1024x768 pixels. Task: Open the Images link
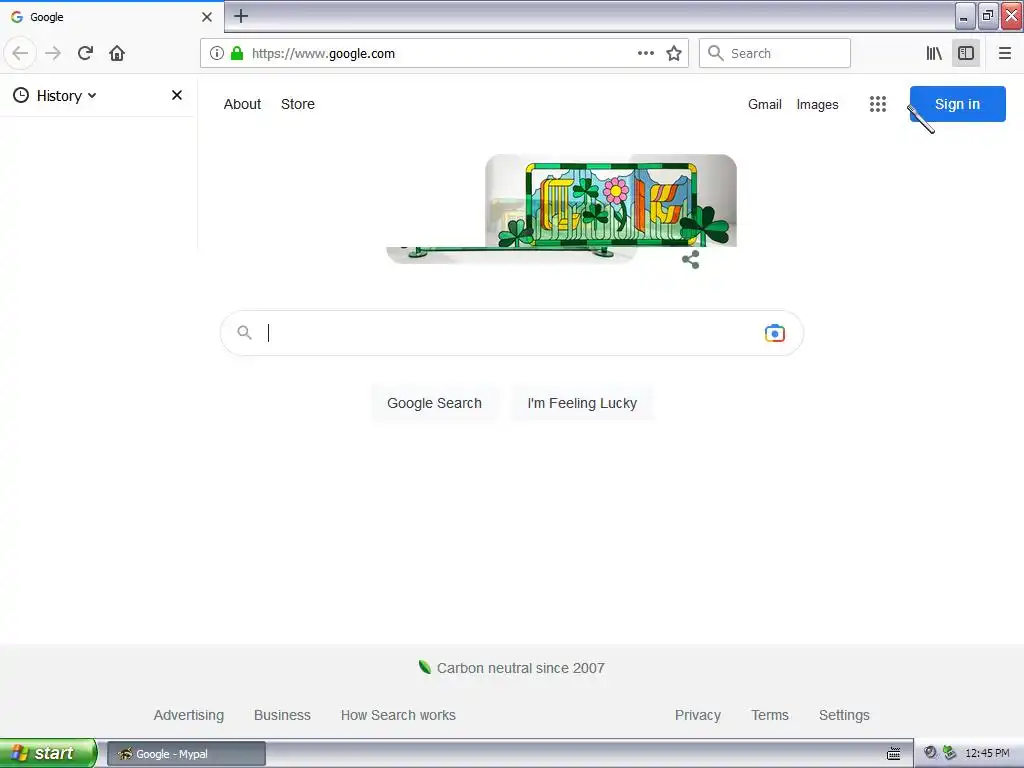817,104
